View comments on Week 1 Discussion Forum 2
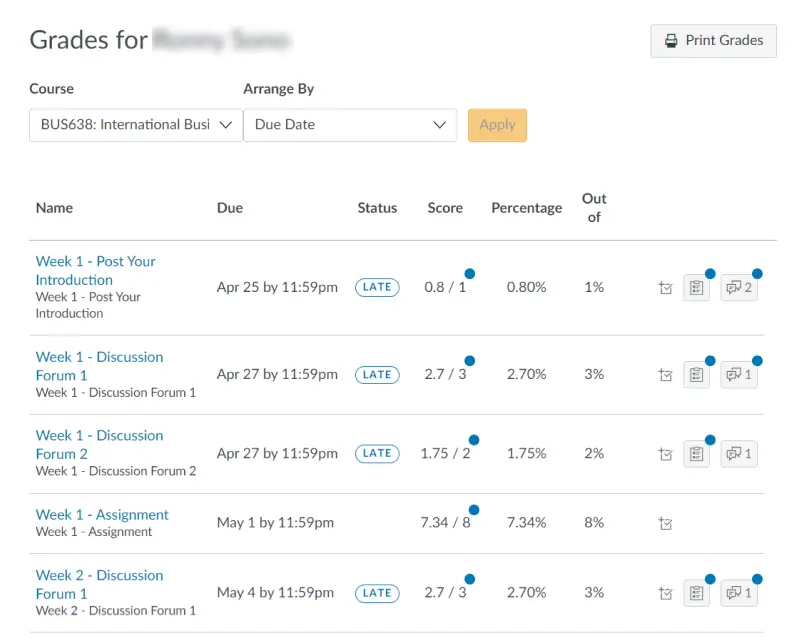793x638 pixels. (x=739, y=454)
